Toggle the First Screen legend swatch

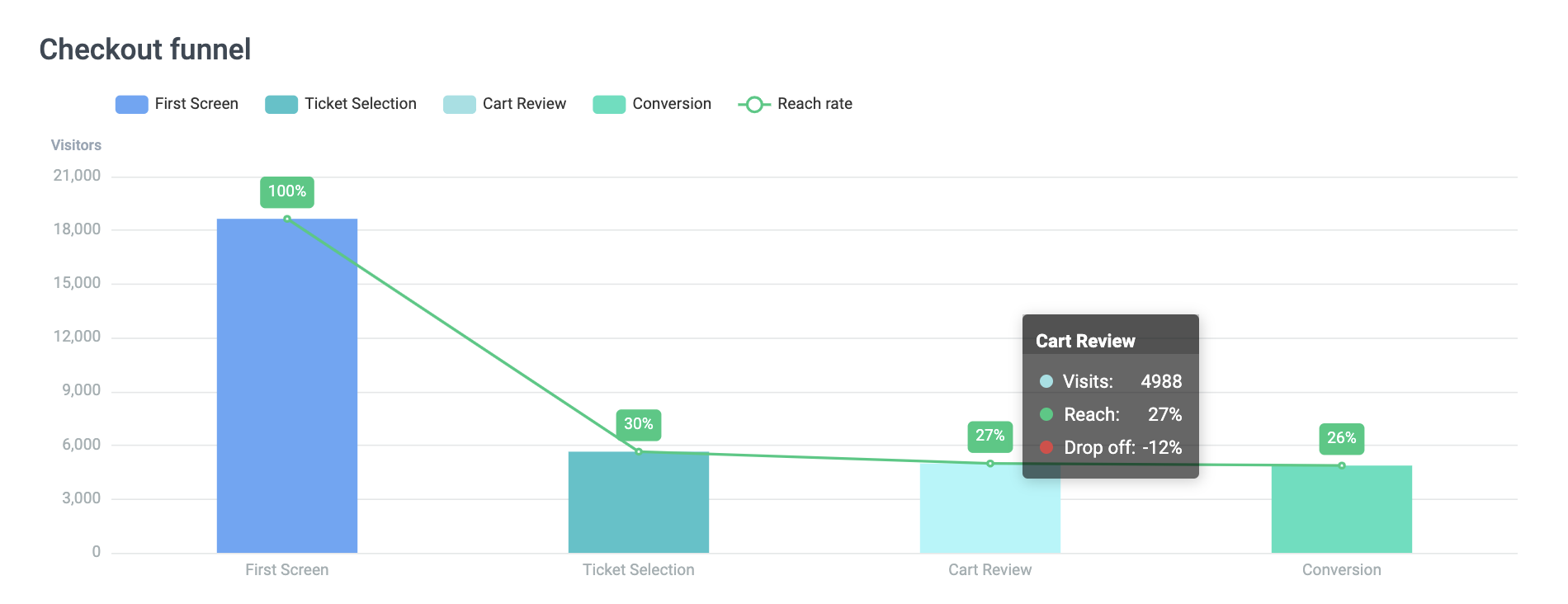[x=131, y=104]
